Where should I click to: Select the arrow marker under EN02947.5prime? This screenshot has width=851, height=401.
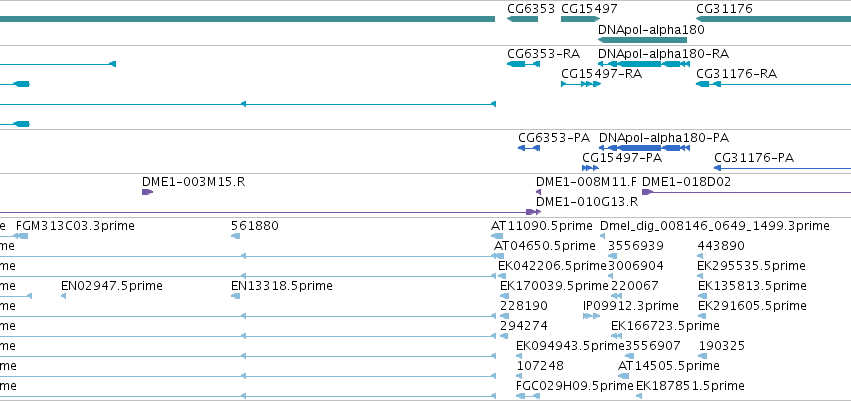[63, 296]
